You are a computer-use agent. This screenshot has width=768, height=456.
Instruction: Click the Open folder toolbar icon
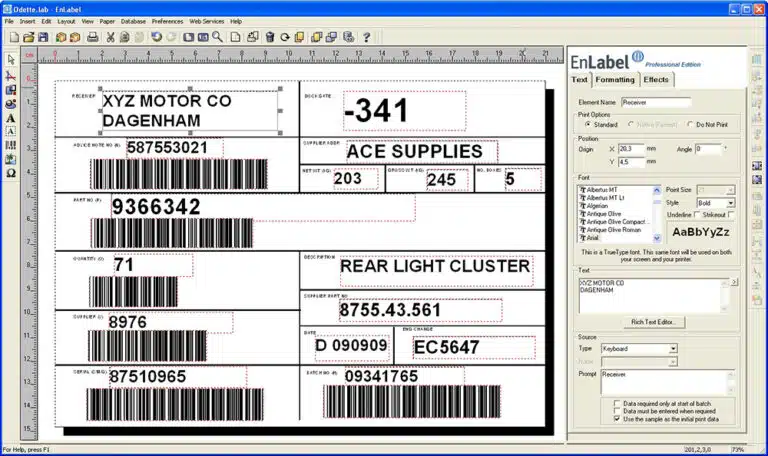(x=28, y=37)
